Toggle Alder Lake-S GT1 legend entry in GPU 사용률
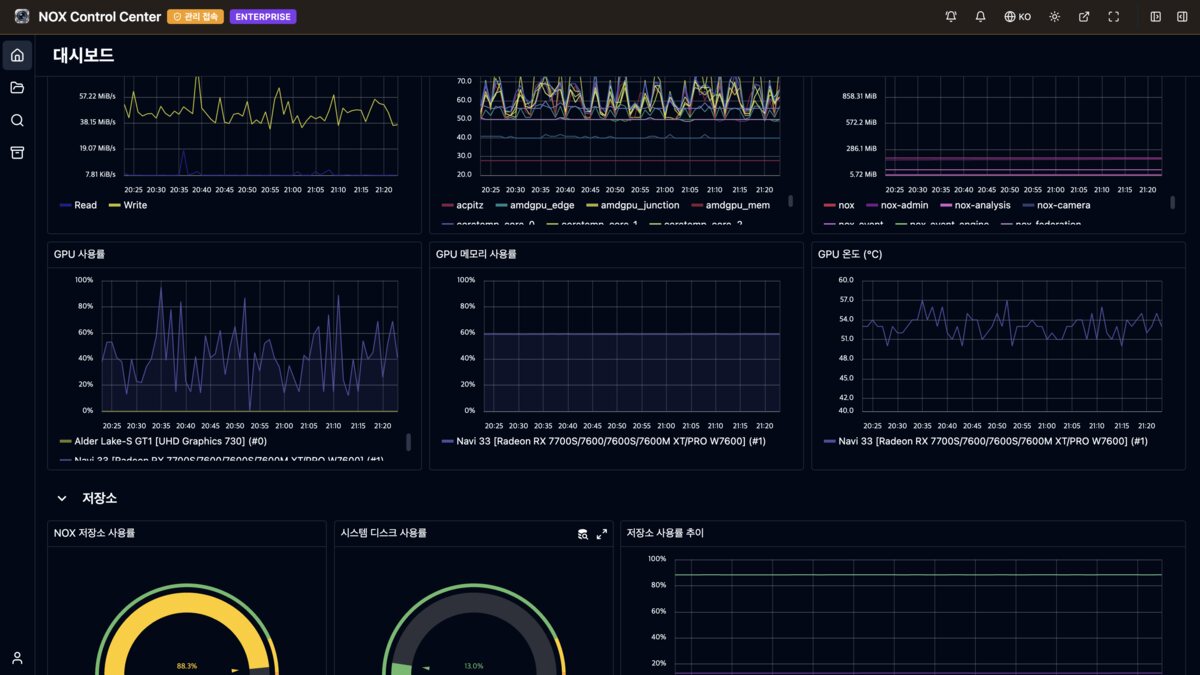 click(x=163, y=441)
